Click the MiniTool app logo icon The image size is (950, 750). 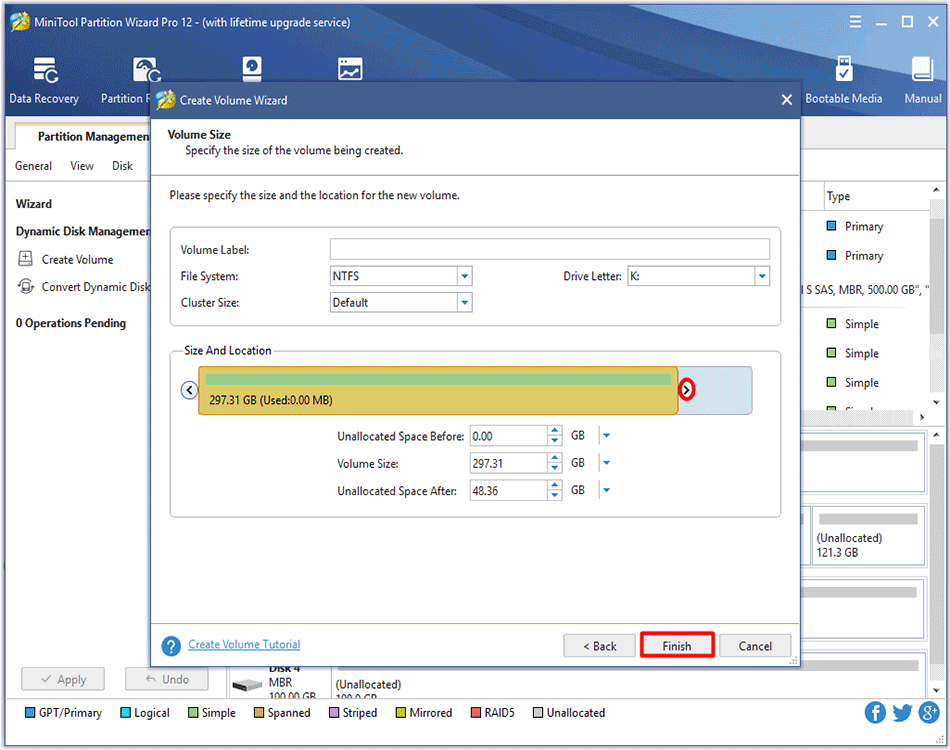[19, 22]
